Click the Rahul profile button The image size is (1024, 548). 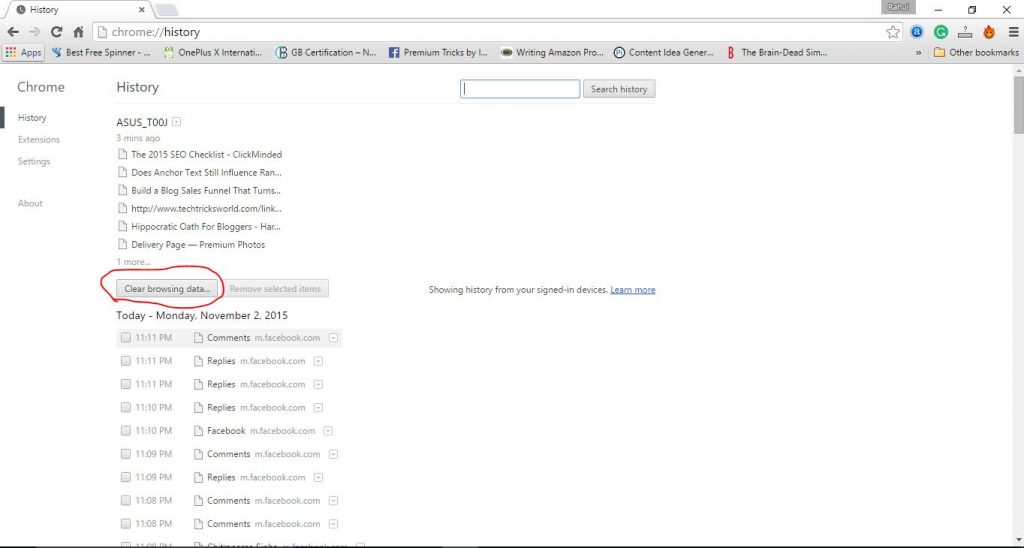898,7
